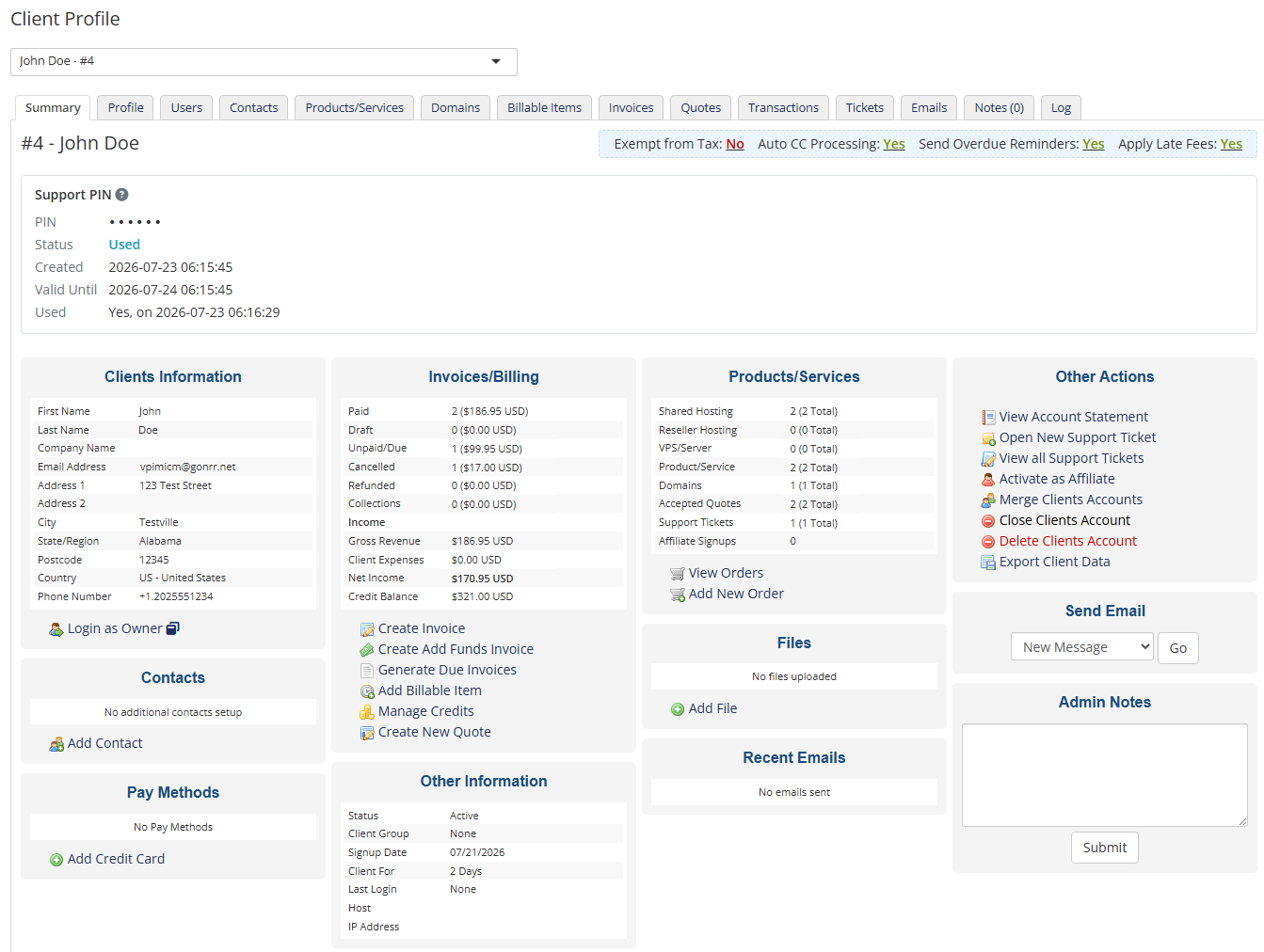1264x952 pixels.
Task: Click the Generate Due Invoices link text
Action: click(x=447, y=671)
